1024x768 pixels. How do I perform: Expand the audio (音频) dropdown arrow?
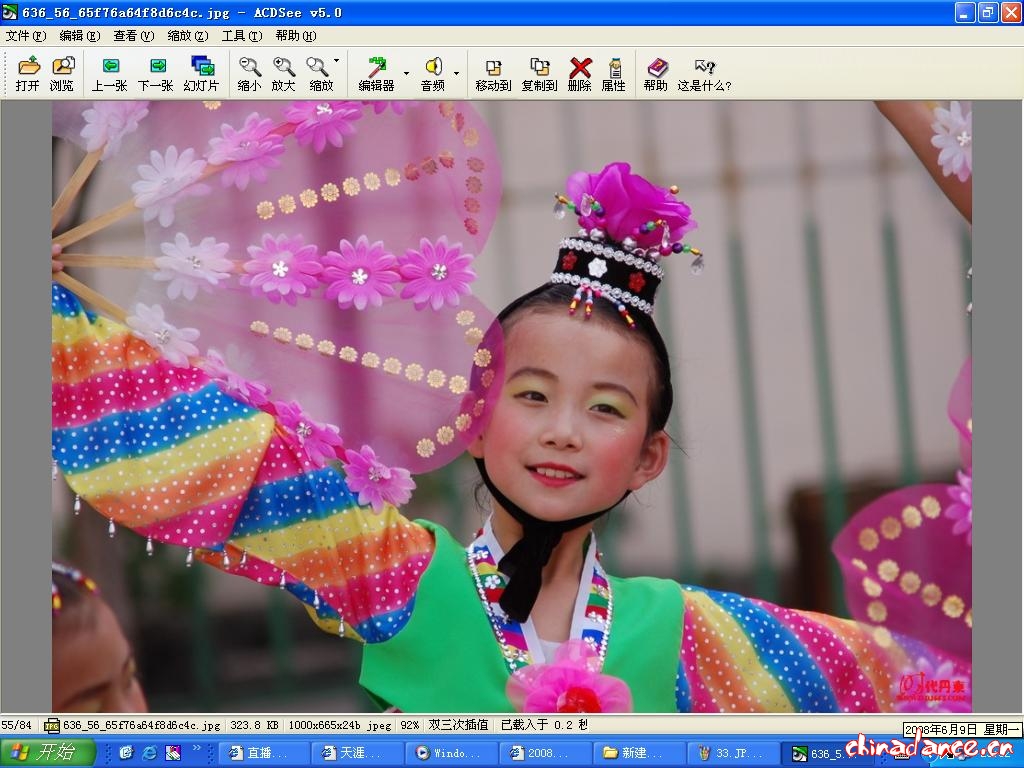pos(456,73)
